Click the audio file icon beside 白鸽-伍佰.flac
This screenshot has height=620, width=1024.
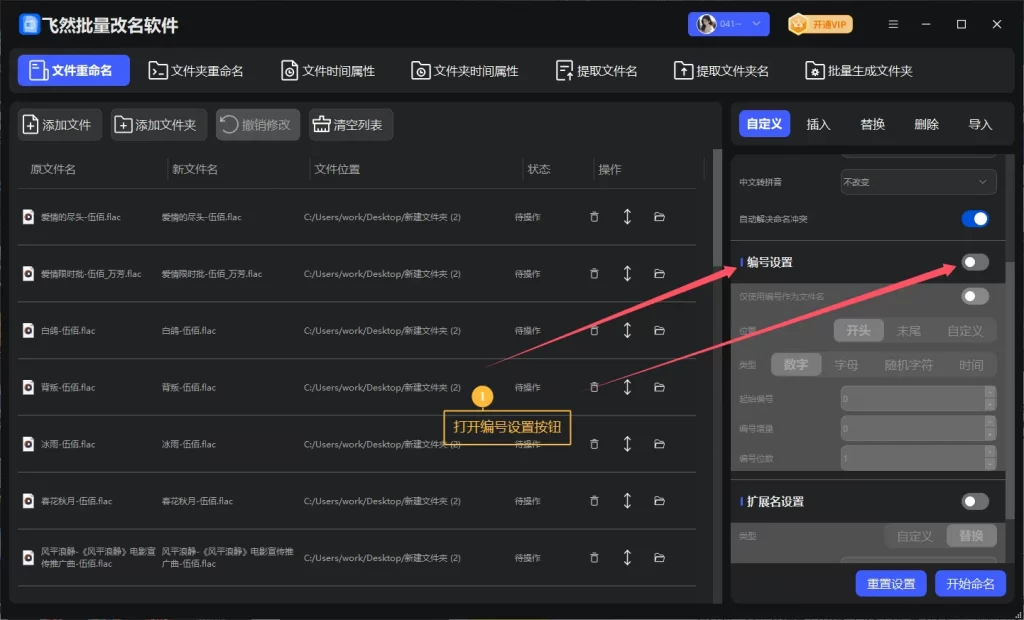point(28,331)
